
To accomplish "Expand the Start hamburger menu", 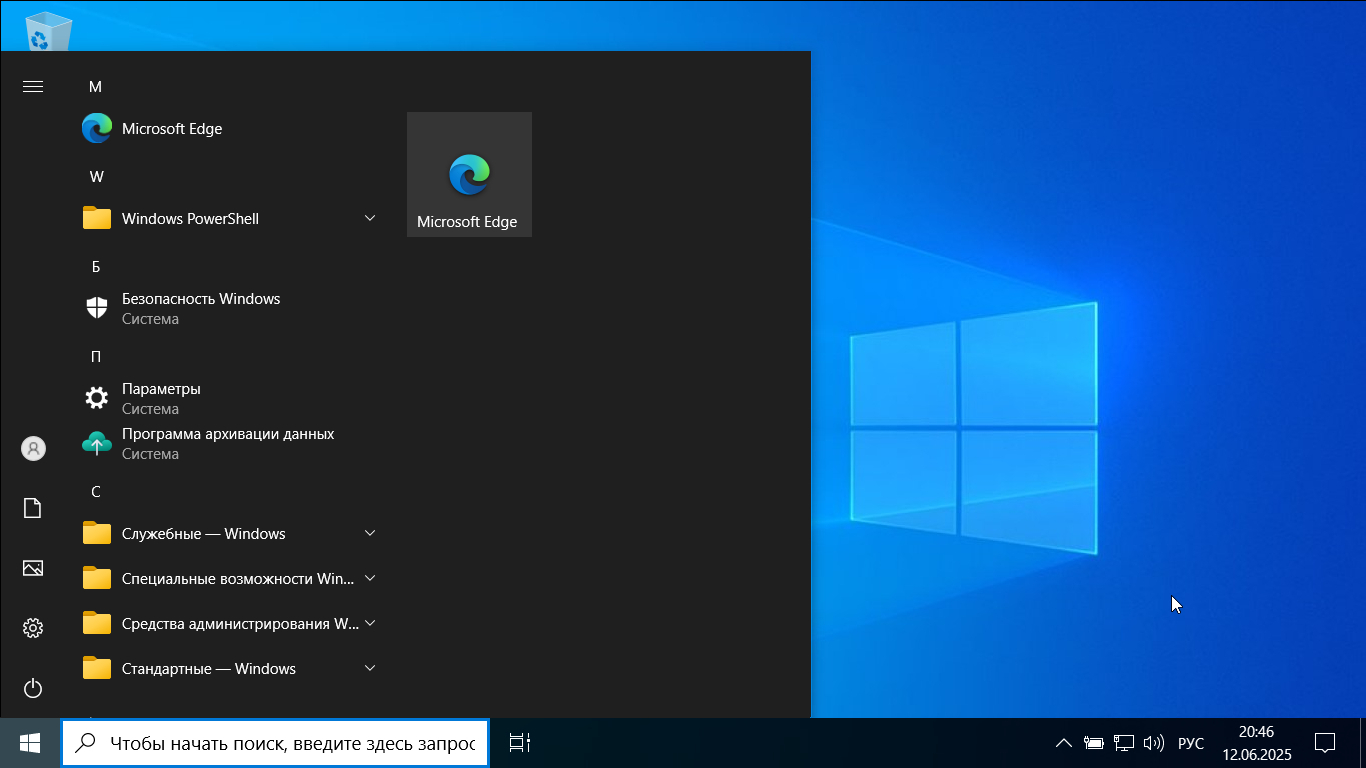I will click(33, 87).
